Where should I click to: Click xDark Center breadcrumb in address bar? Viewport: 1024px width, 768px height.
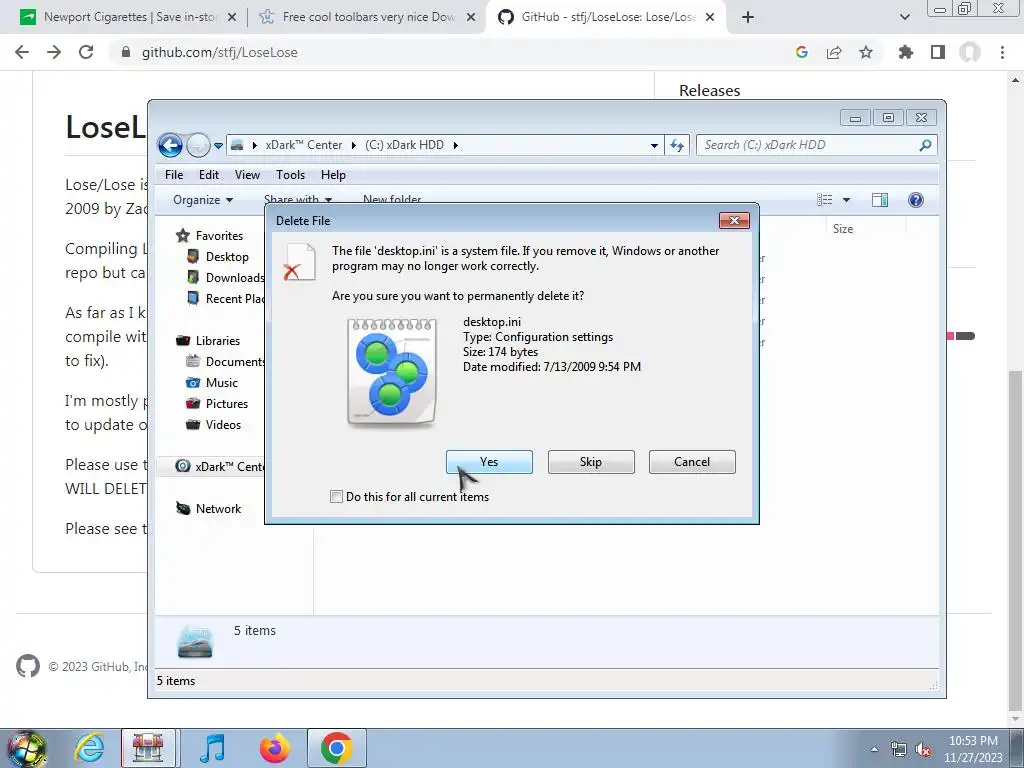(304, 145)
